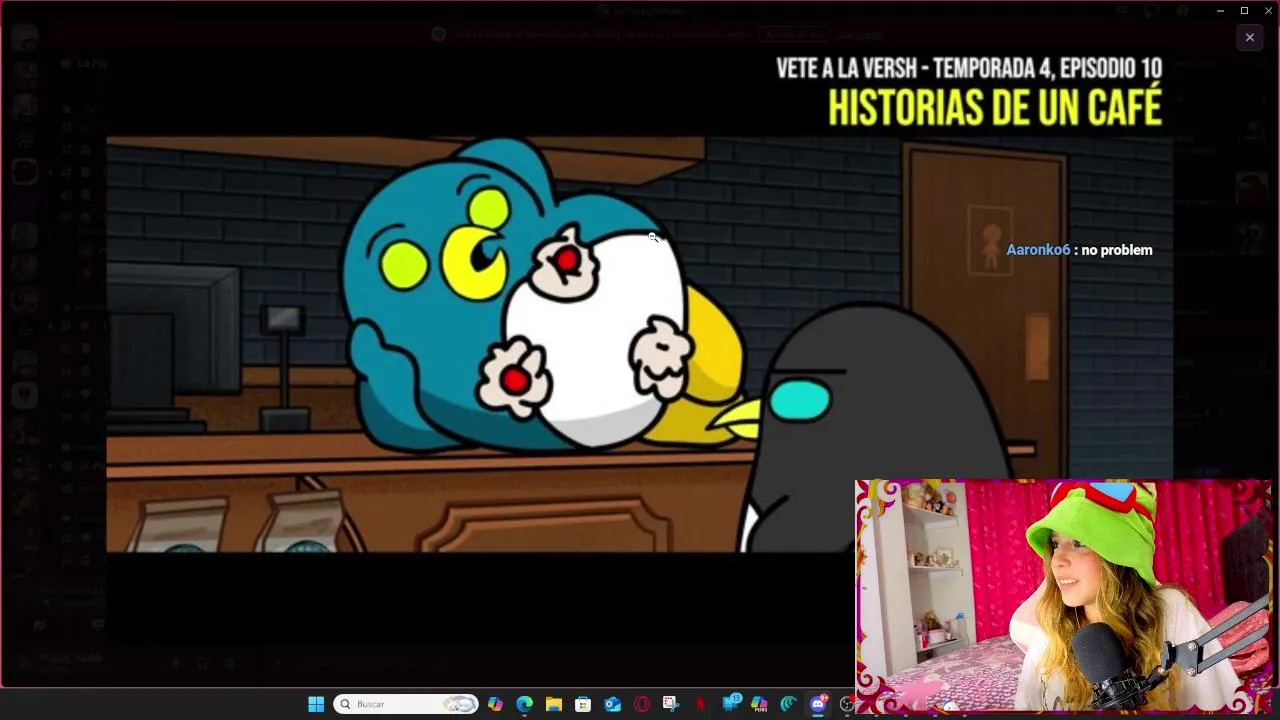Open Netflix from the taskbar

(x=700, y=704)
